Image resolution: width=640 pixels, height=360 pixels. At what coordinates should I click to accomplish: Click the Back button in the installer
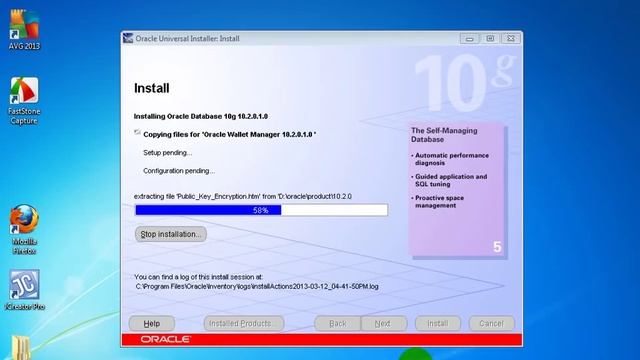(338, 324)
